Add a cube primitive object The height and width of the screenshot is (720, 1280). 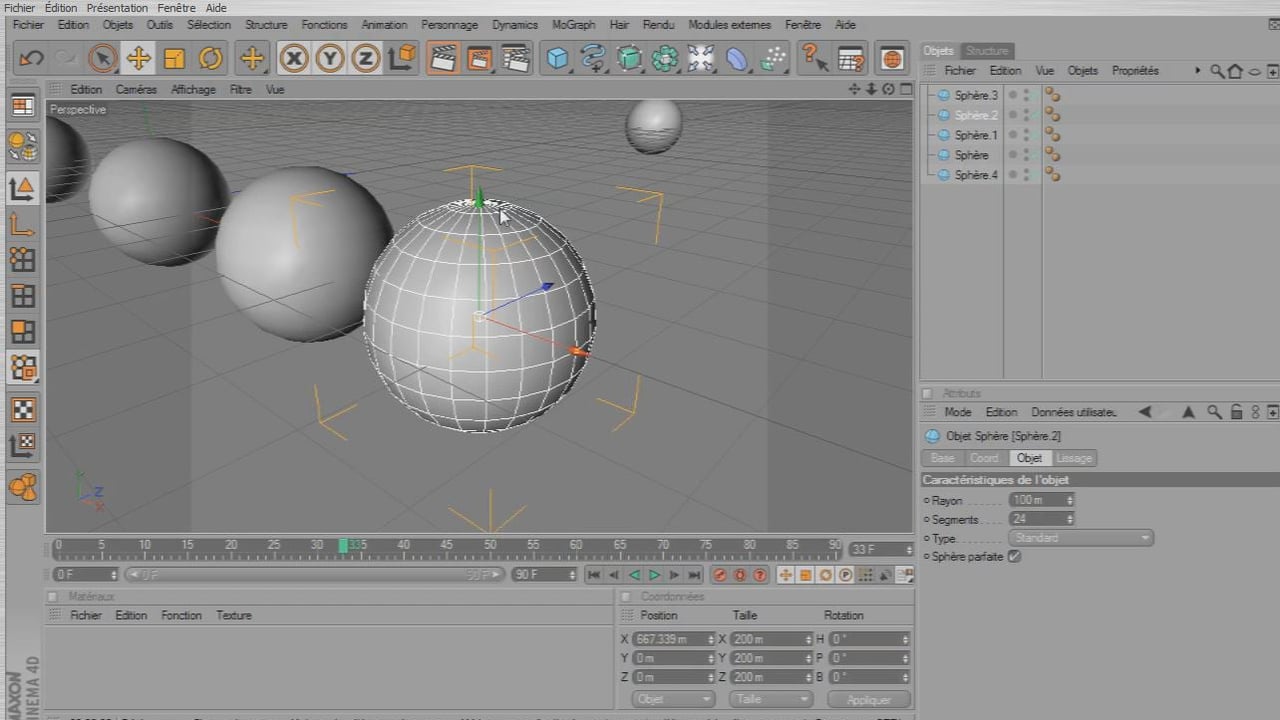[557, 59]
